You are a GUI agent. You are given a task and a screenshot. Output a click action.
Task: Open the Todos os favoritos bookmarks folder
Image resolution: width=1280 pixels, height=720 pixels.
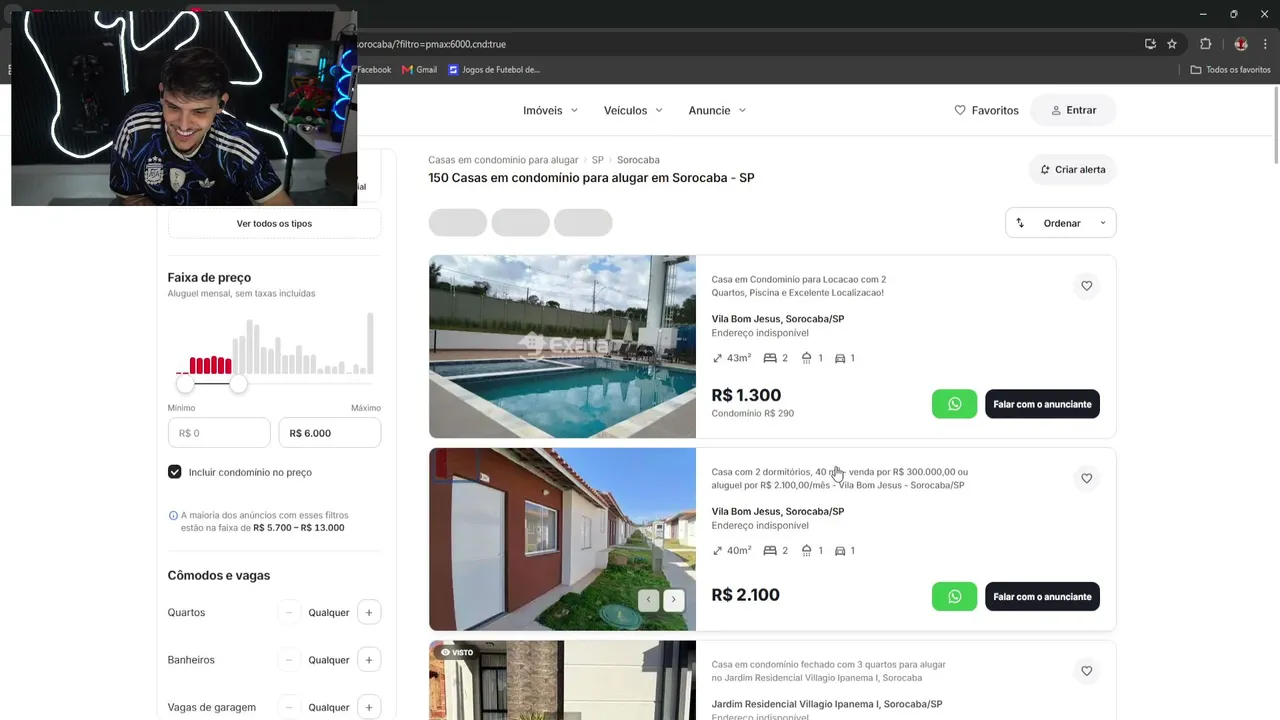1230,70
